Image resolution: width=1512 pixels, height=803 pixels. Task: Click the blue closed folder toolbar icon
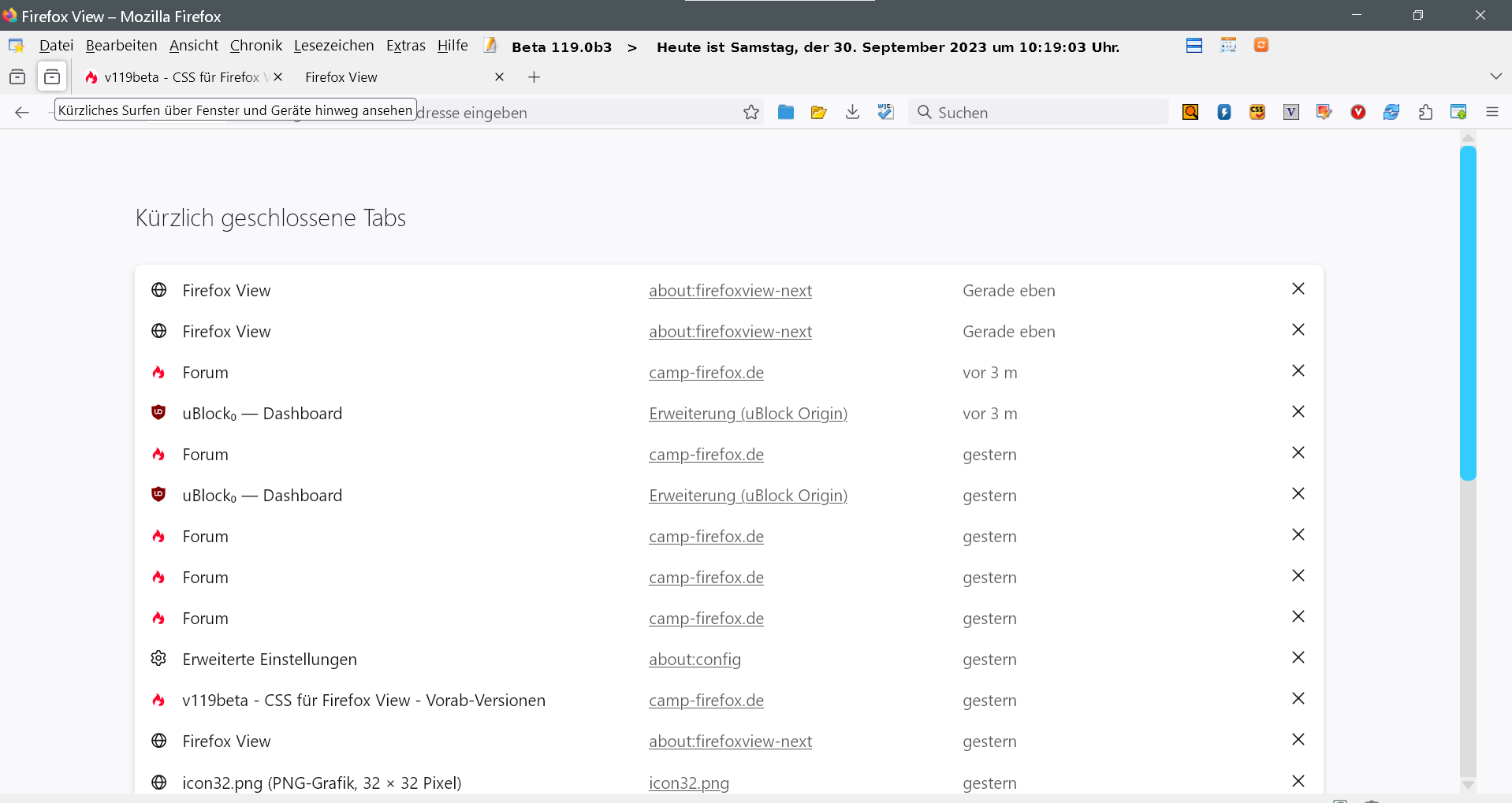[x=786, y=112]
